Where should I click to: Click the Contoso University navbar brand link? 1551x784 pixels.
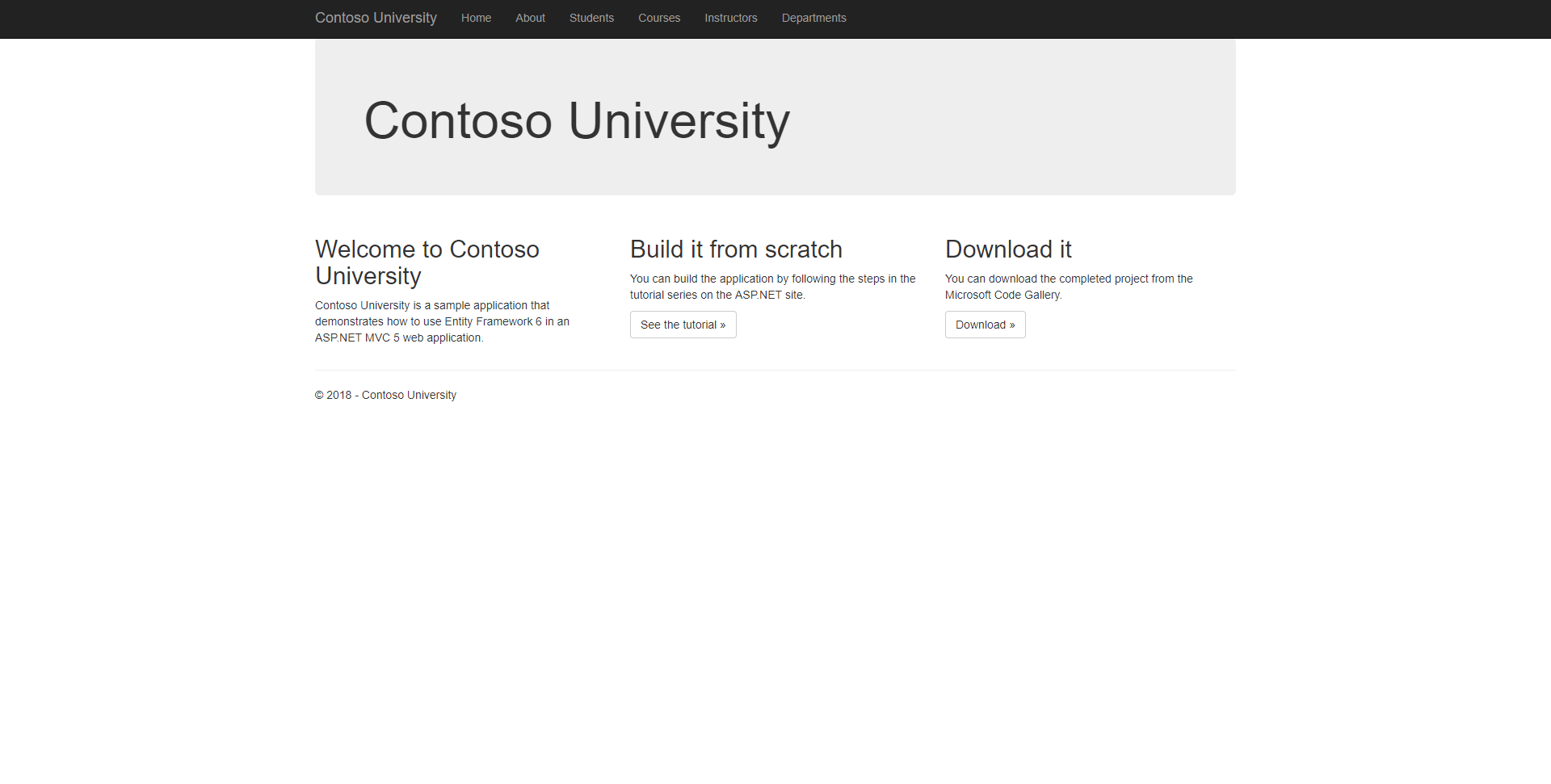pyautogui.click(x=376, y=18)
